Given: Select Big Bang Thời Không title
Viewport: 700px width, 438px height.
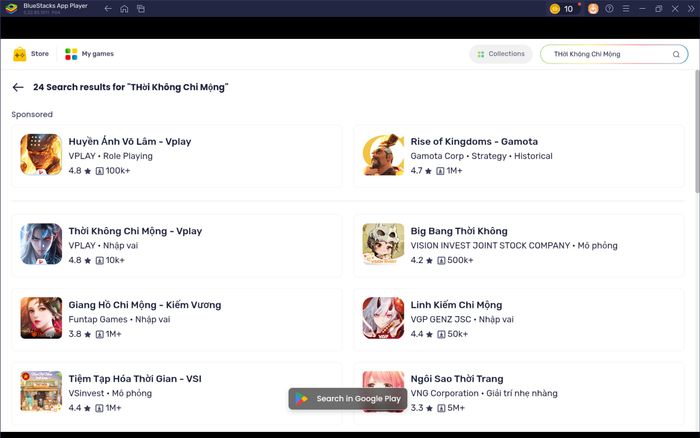Looking at the screenshot, I should point(459,231).
